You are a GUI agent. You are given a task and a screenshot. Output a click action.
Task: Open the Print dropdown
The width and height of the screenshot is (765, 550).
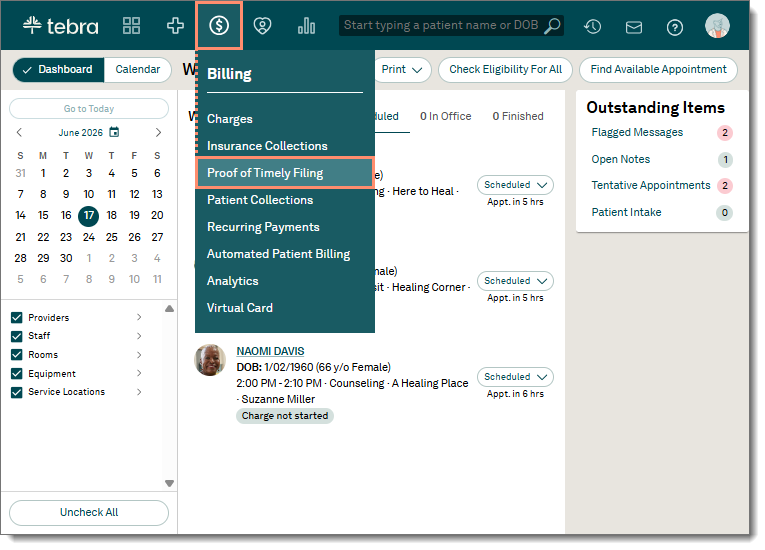403,70
